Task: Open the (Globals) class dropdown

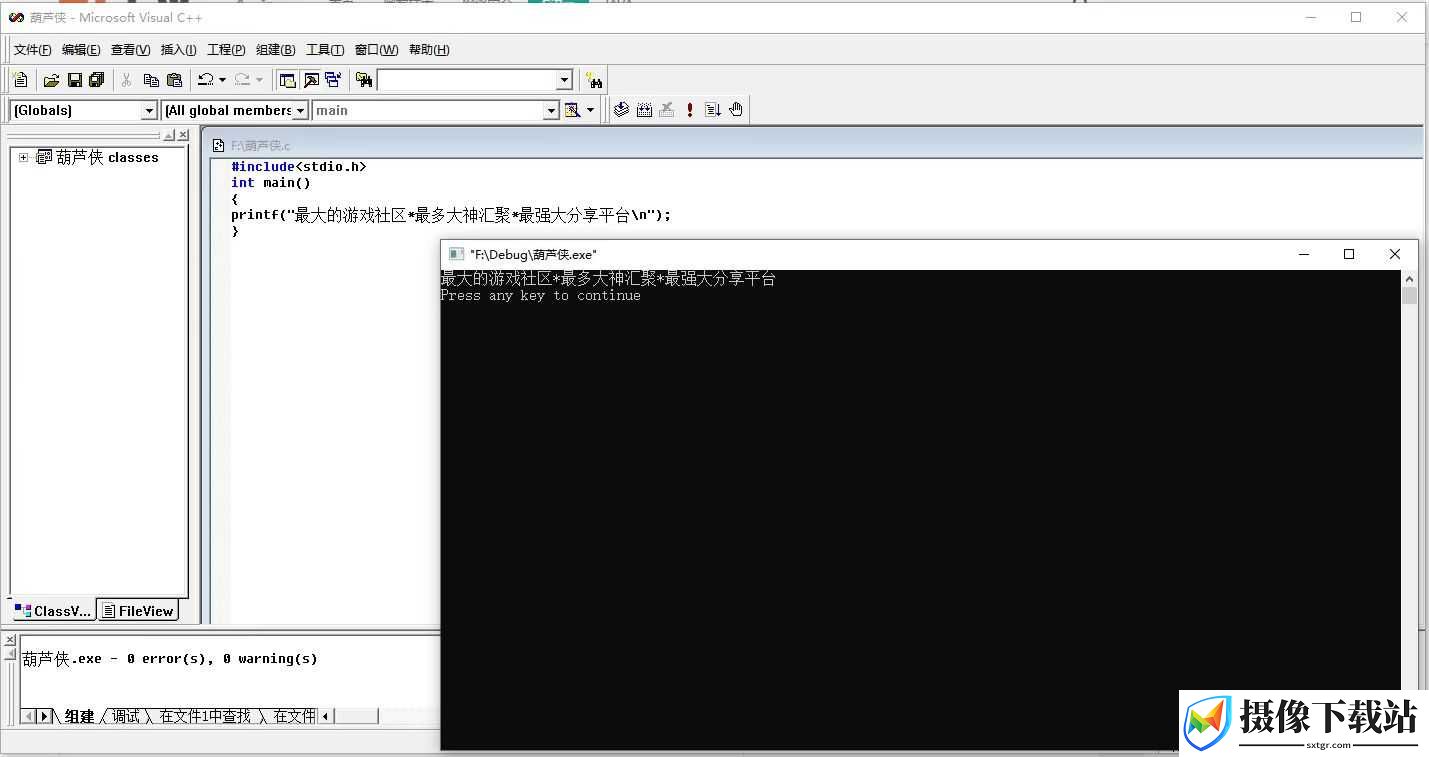Action: pos(150,111)
